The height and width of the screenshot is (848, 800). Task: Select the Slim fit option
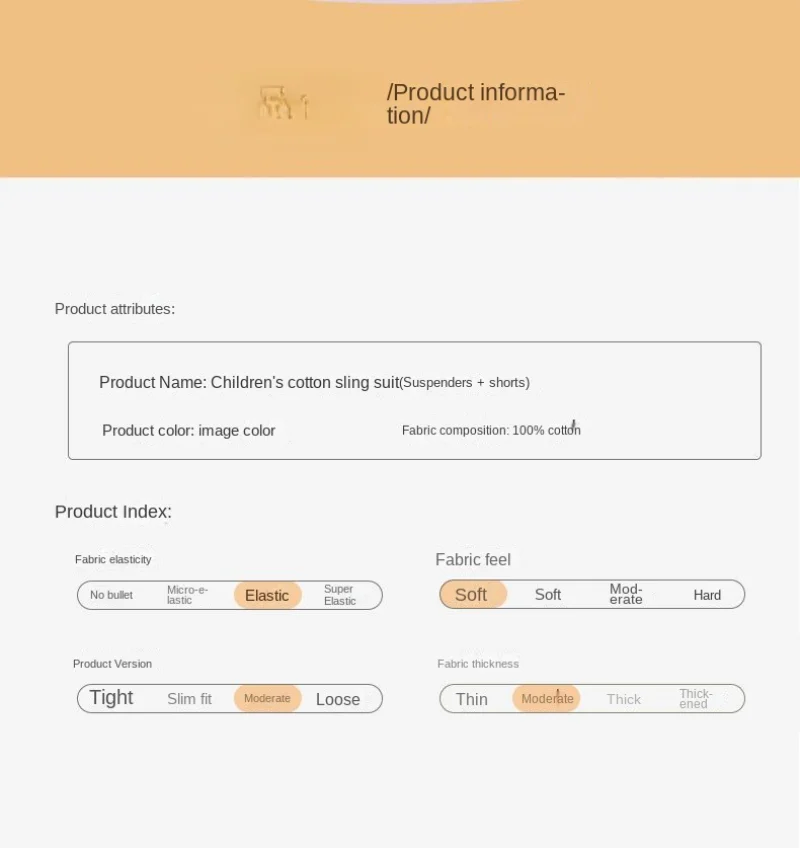tap(189, 699)
